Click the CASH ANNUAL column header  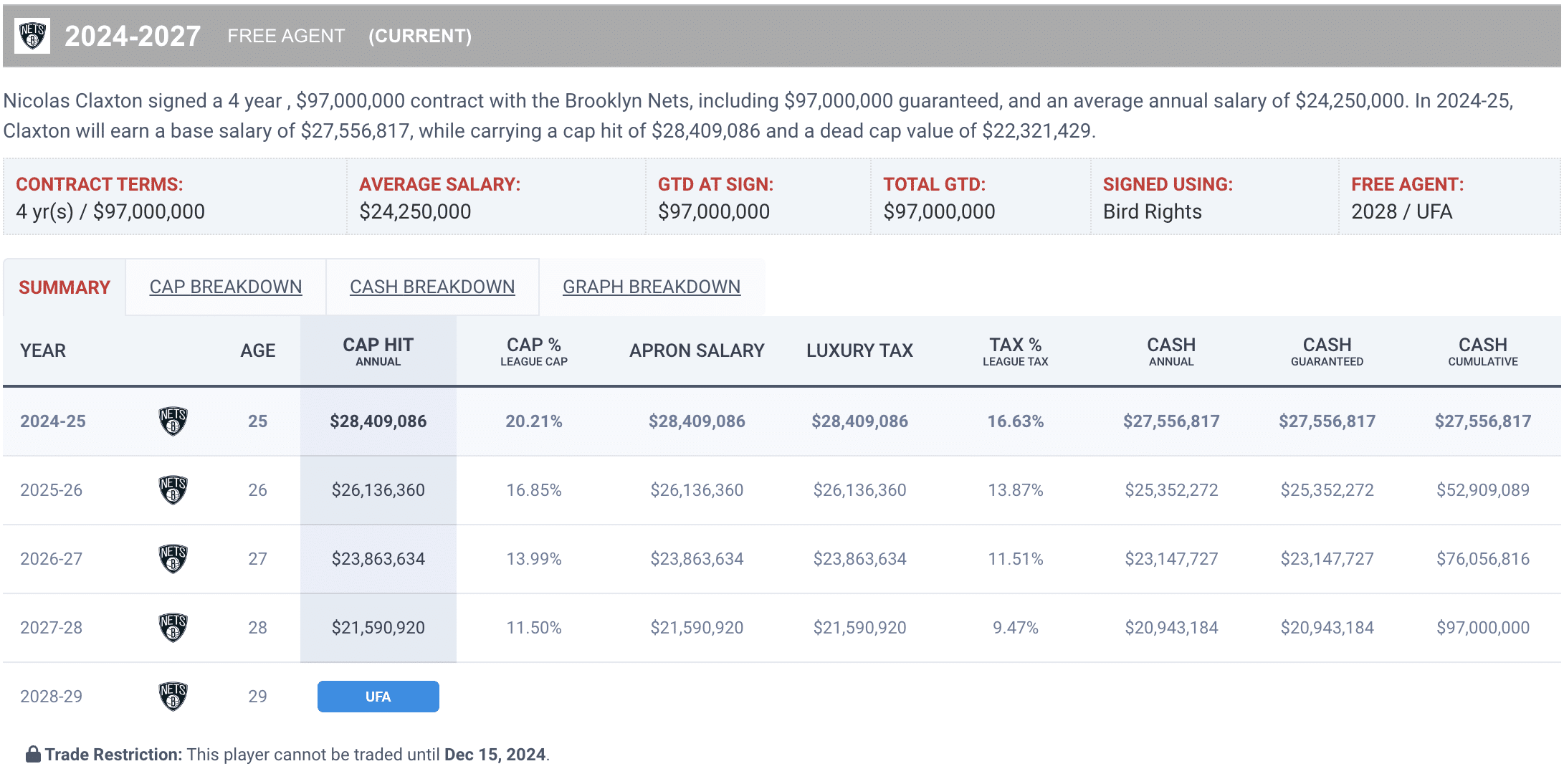[x=1172, y=351]
